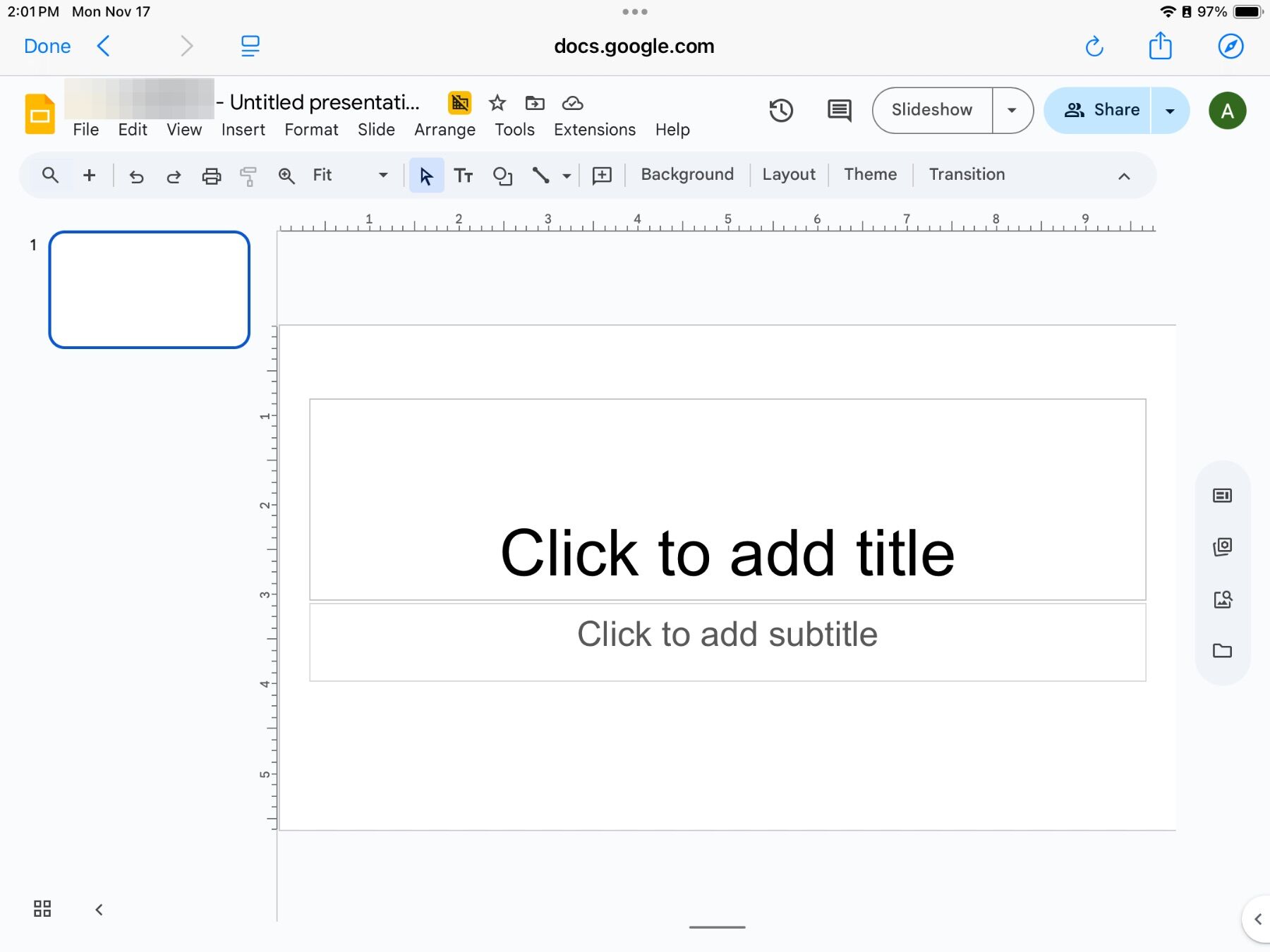Open the Insert menu
This screenshot has width=1270, height=952.
243,130
